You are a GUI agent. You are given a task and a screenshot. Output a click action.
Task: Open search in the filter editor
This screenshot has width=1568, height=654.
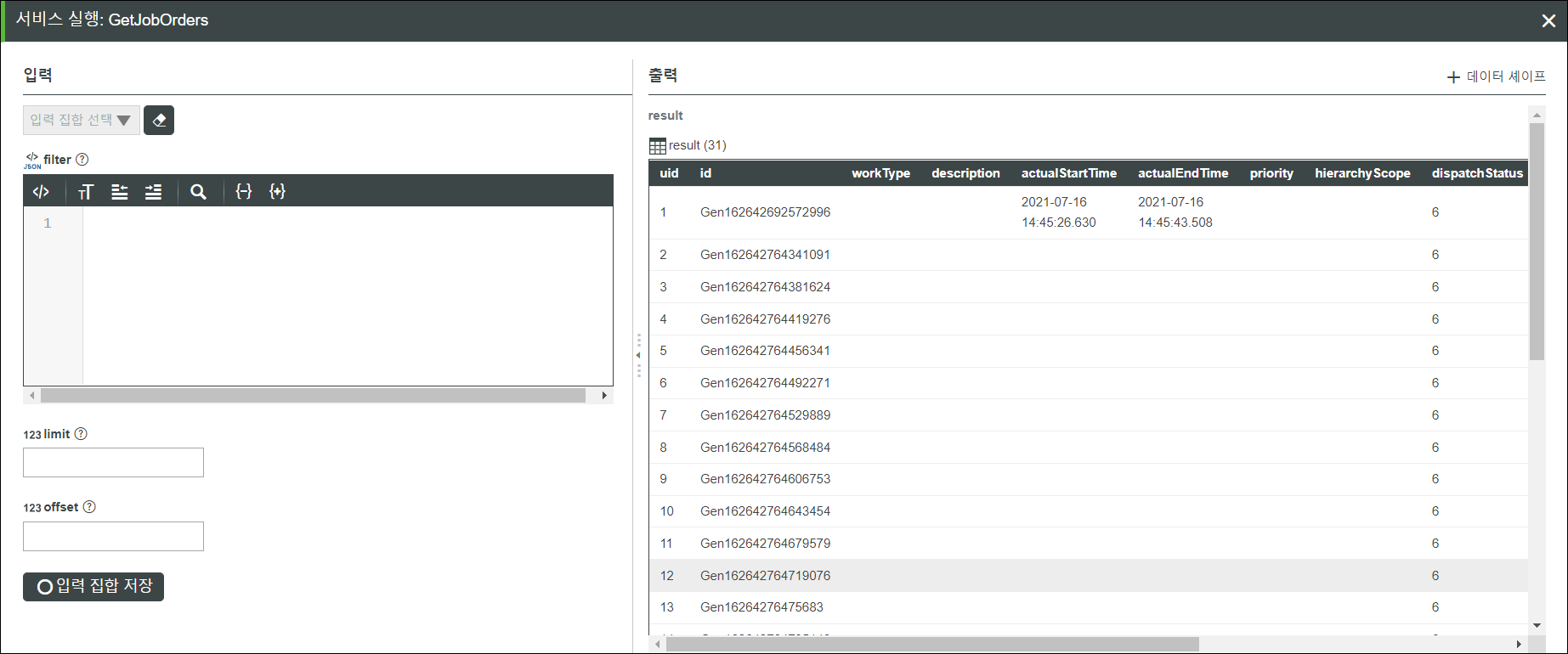pos(198,192)
